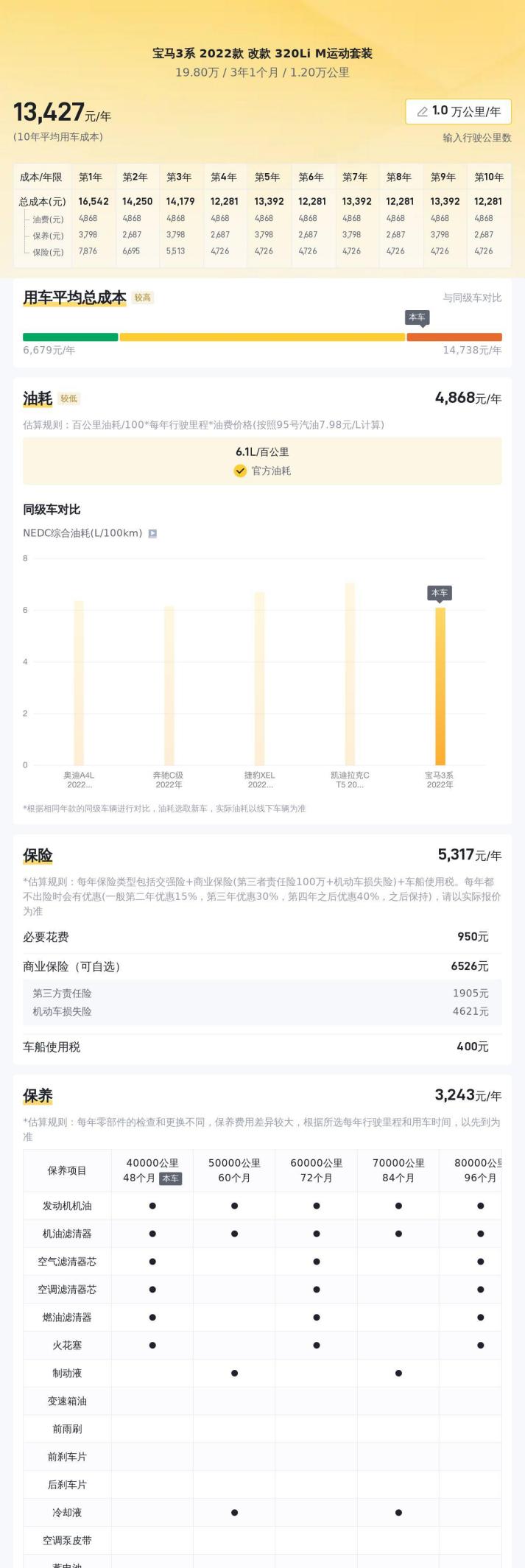Select the 60000公里 72个月 maintenance column header
The image size is (525, 1568).
(317, 1170)
